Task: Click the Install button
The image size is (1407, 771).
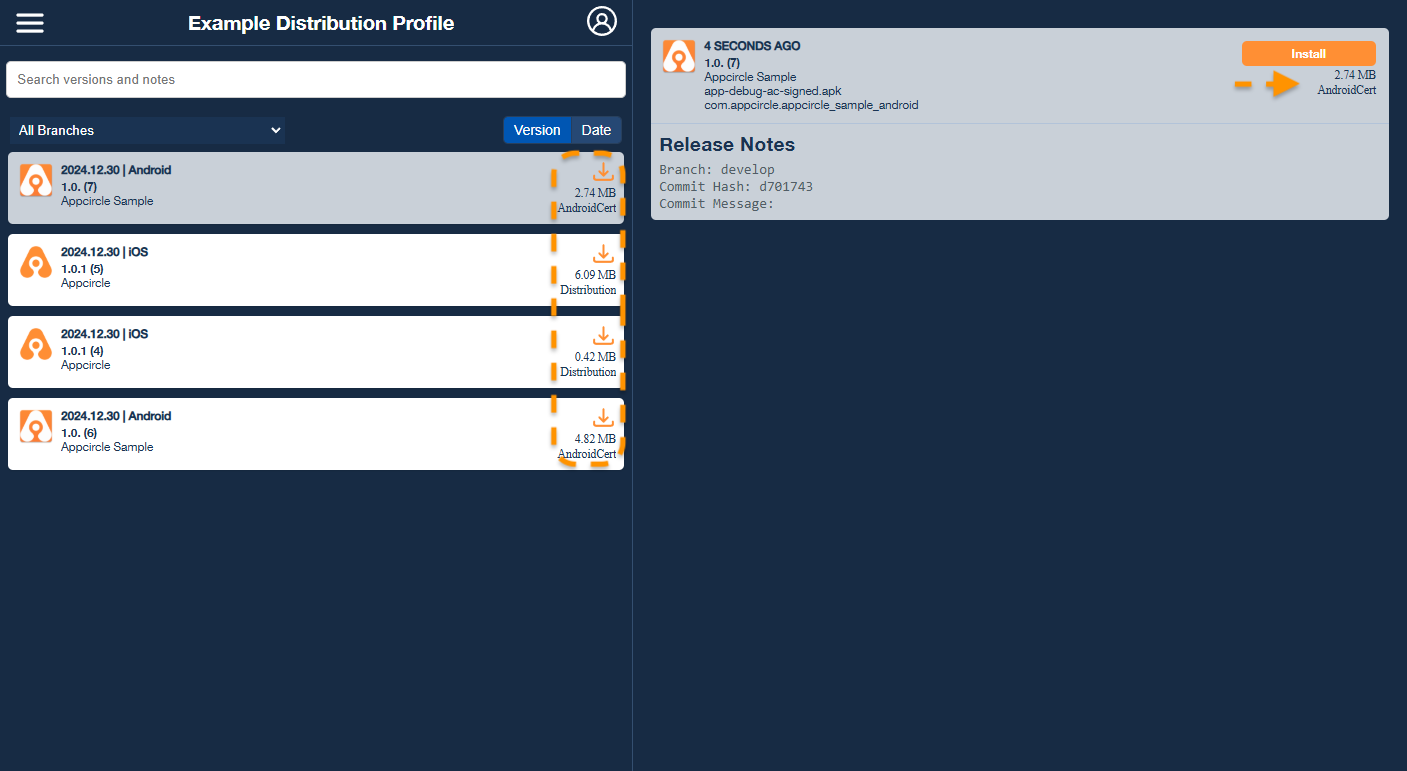Action: 1308,54
